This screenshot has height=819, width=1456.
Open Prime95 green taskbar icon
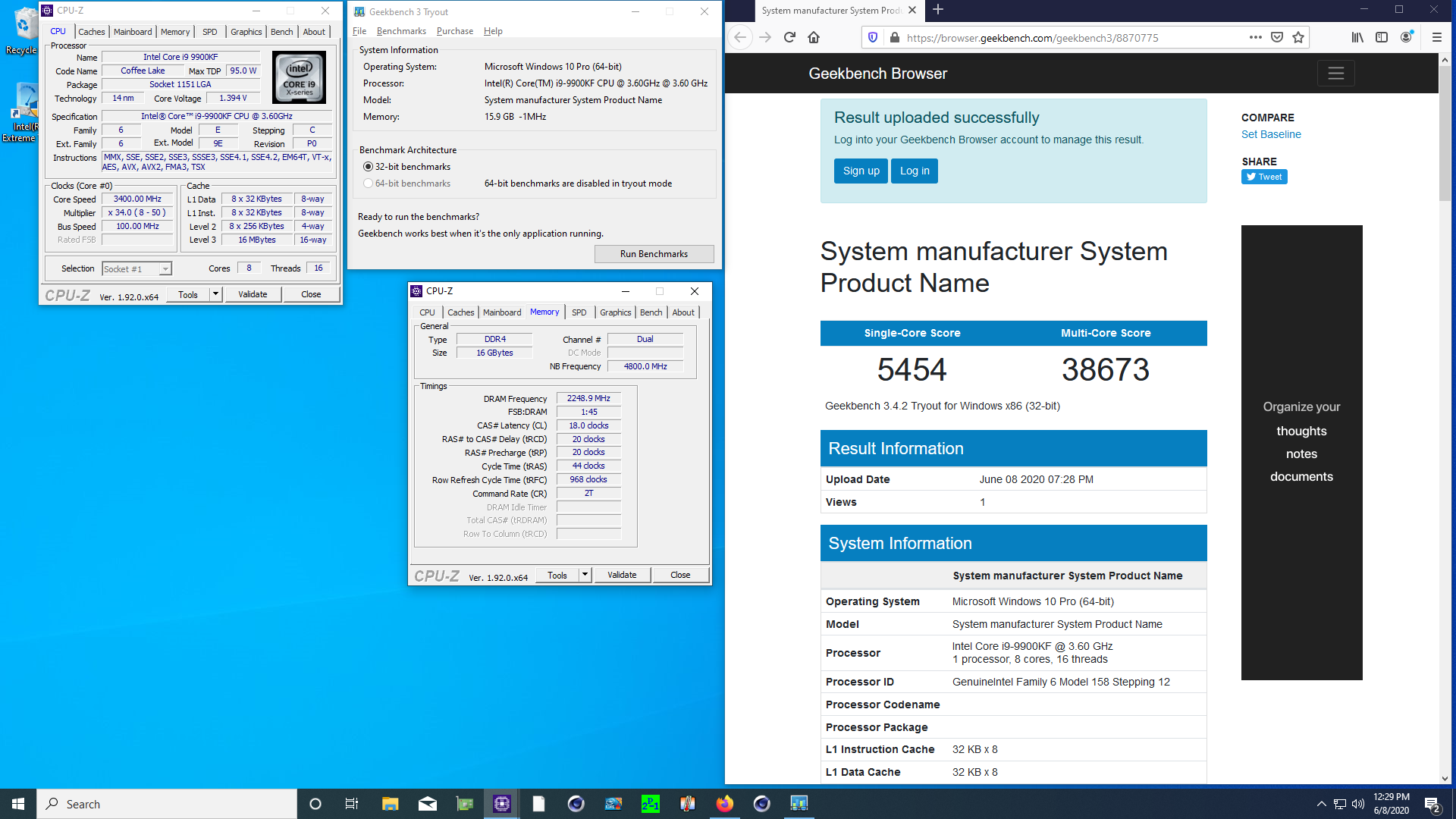tap(651, 804)
